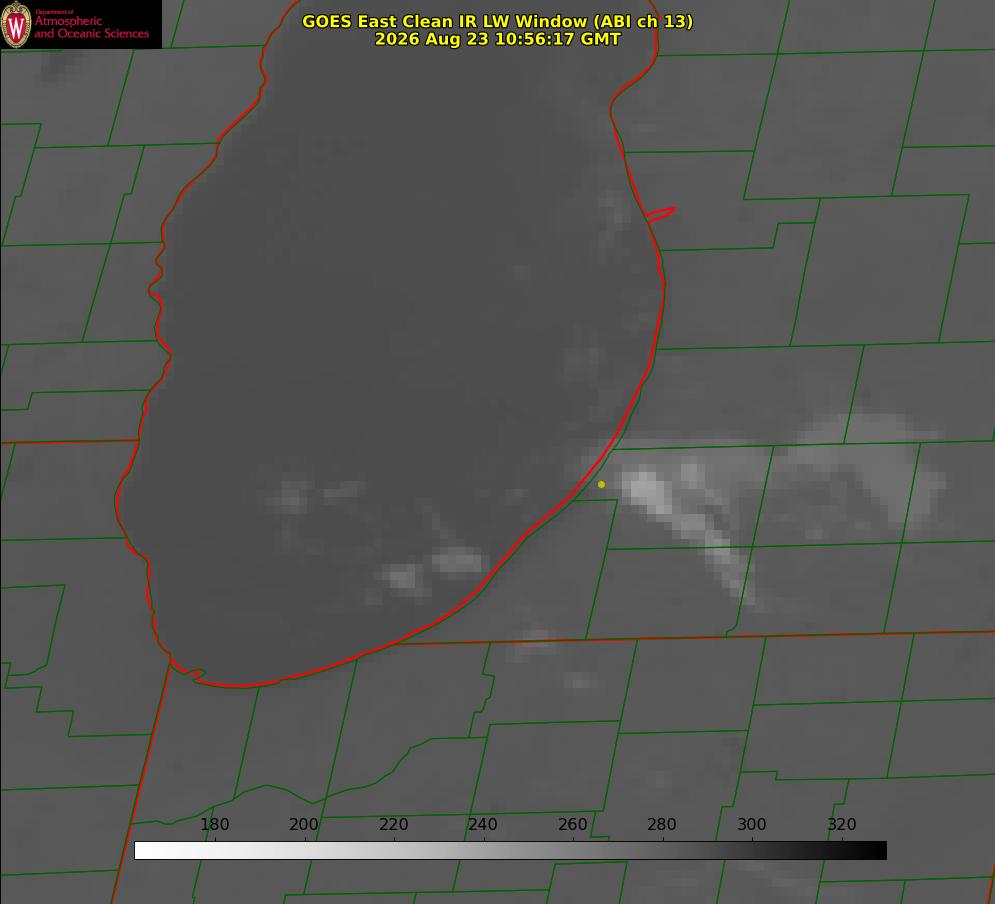Viewport: 995px width, 904px height.
Task: Click the 280 colorbar tick label
Action: tap(662, 824)
